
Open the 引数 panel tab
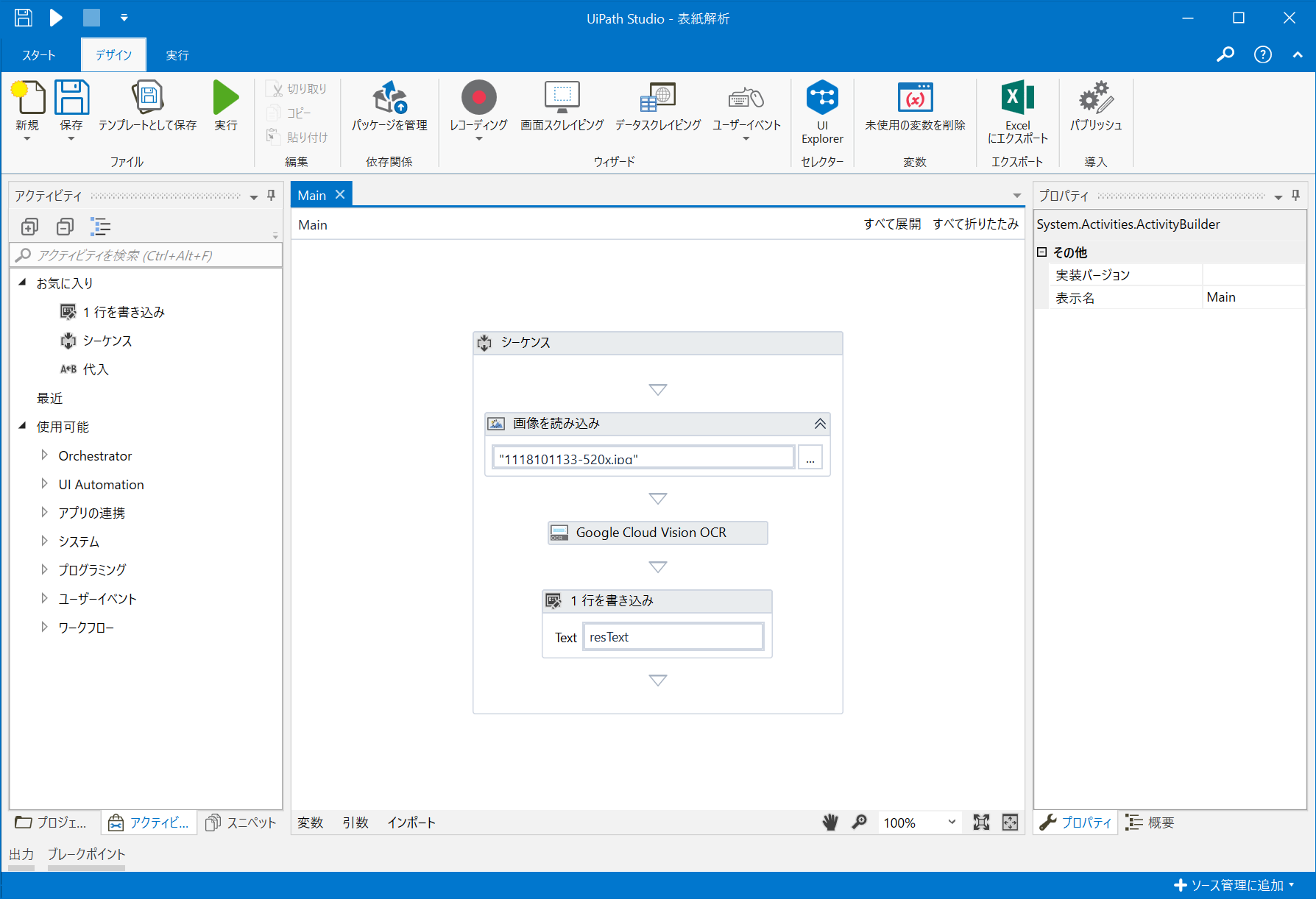pos(355,822)
